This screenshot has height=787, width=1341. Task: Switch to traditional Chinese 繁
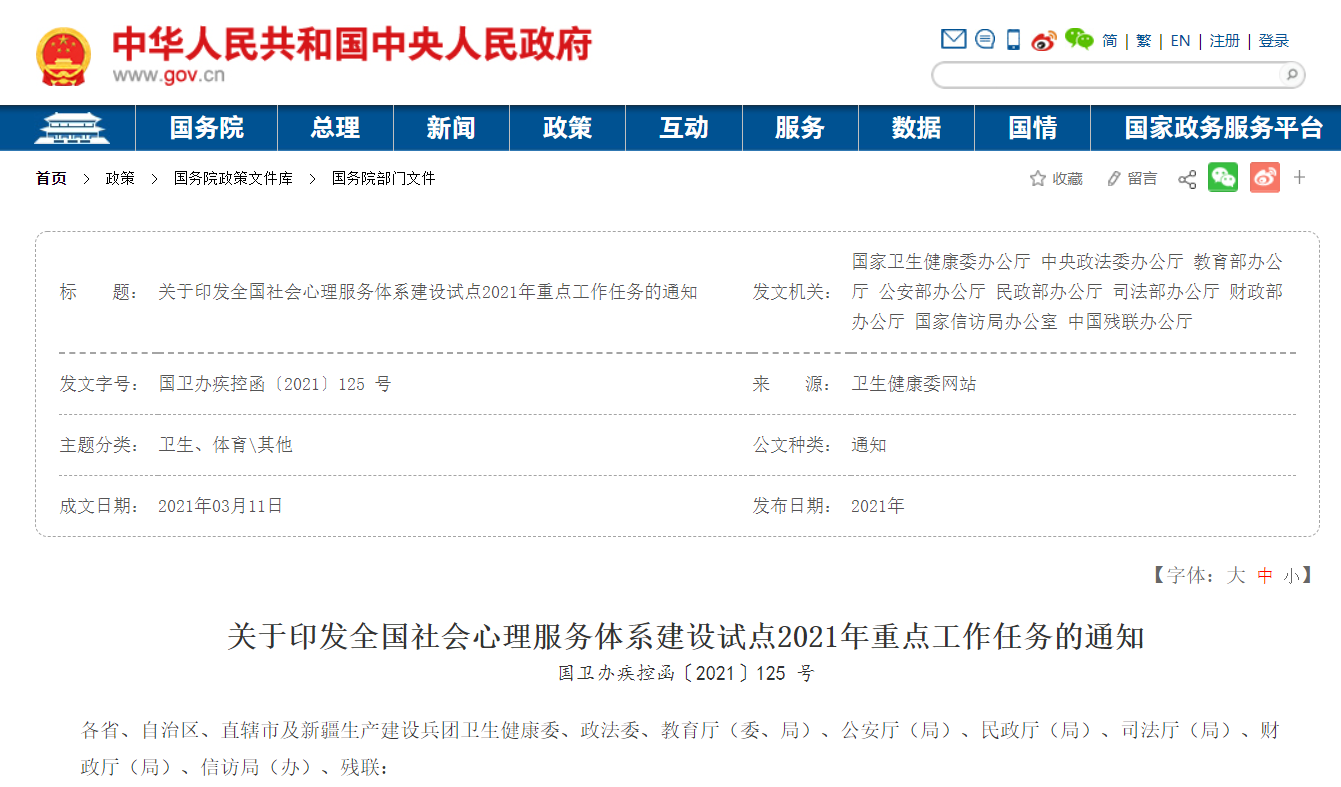[1143, 41]
